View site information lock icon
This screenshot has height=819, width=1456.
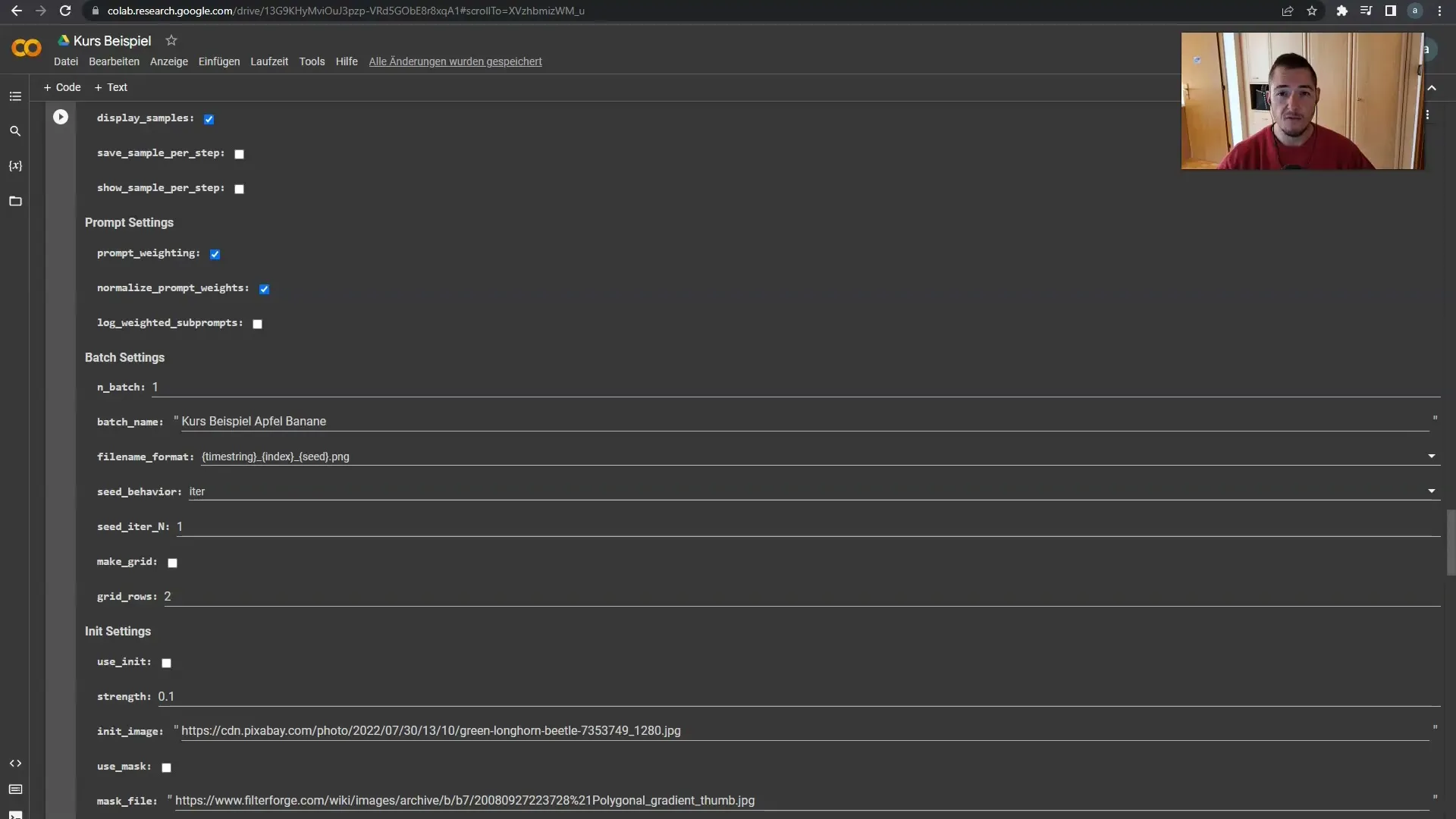95,11
